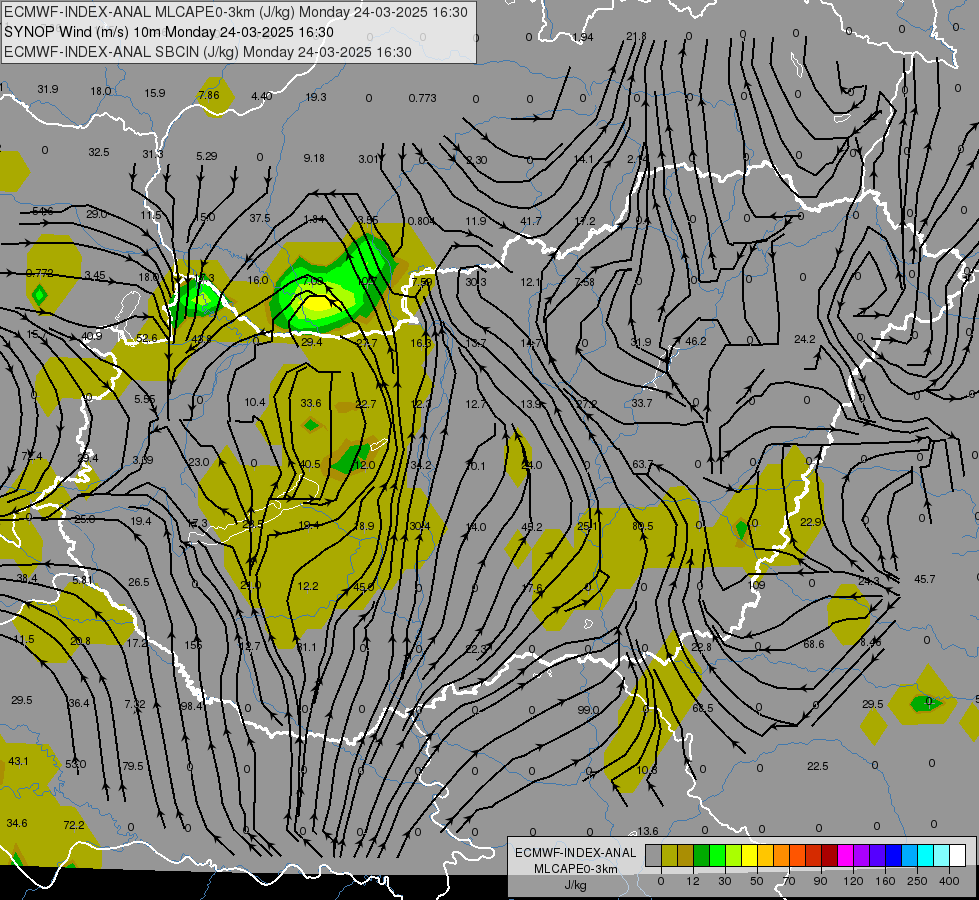Viewport: 979px width, 900px height.
Task: Click the legend scale label 160
Action: pyautogui.click(x=885, y=881)
